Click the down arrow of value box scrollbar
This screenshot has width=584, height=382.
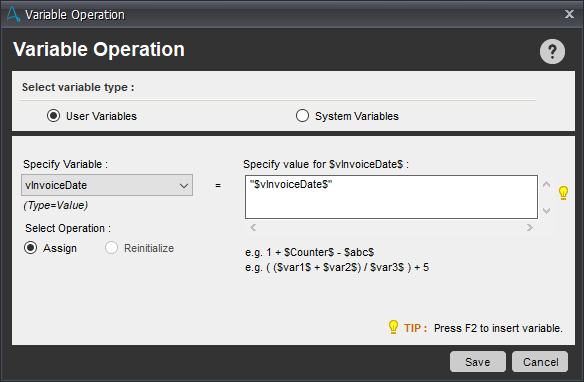(x=546, y=211)
